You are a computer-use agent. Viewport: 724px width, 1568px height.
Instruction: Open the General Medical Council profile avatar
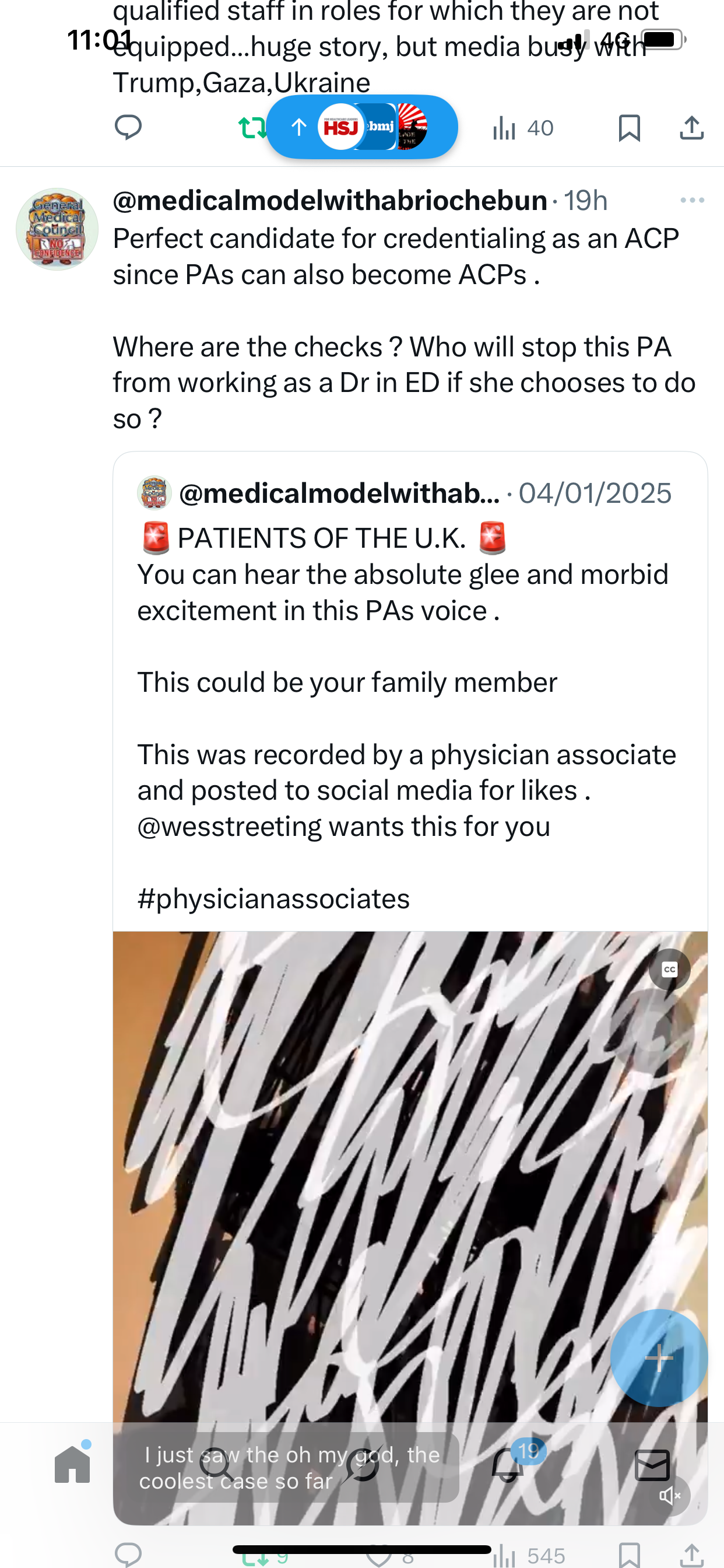(57, 229)
